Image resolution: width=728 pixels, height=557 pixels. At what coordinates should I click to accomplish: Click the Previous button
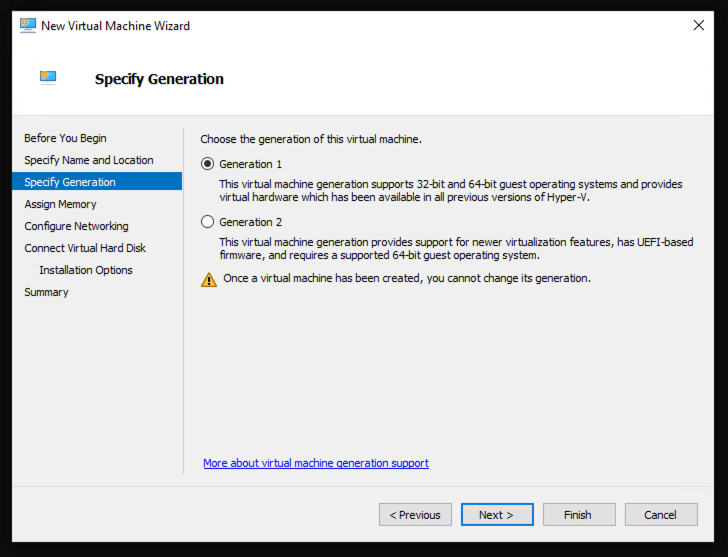415,515
